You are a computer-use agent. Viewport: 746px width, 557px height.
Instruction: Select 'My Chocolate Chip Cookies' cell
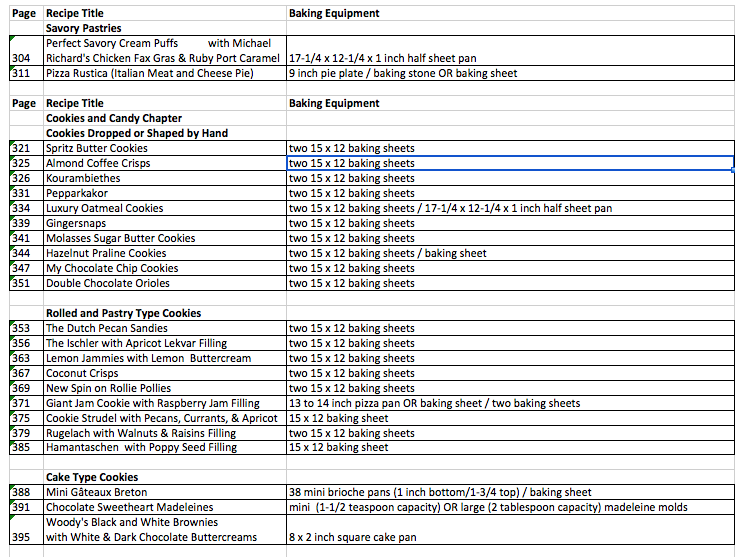[165, 268]
